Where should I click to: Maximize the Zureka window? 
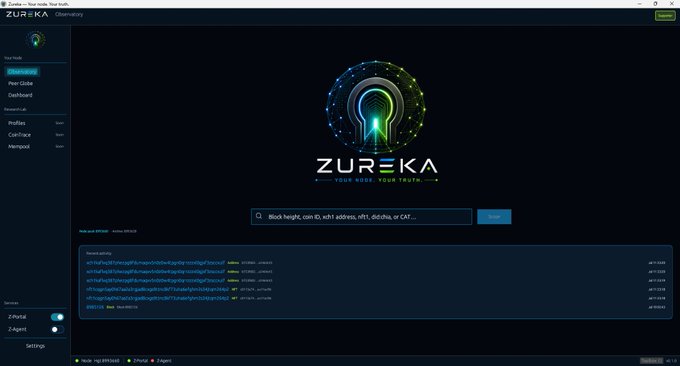click(655, 4)
